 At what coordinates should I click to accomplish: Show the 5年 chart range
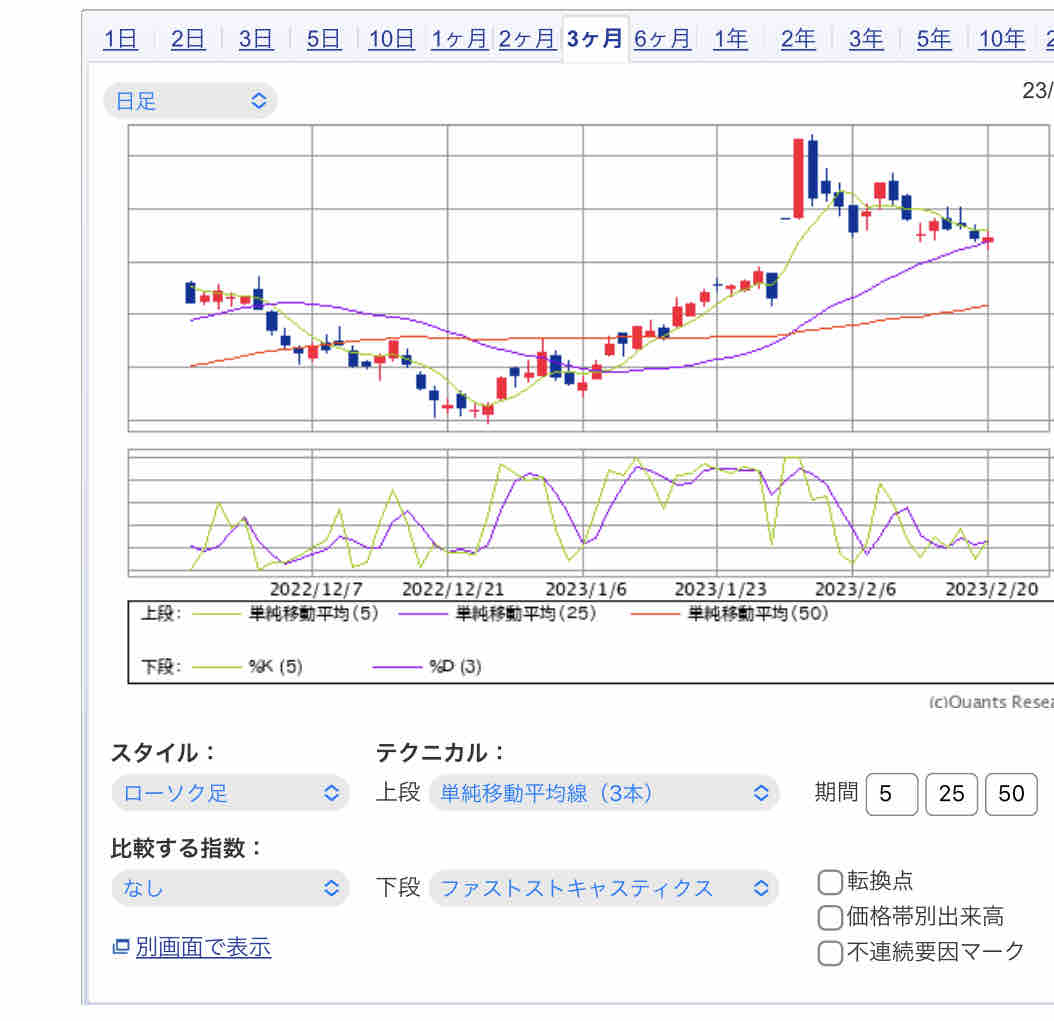934,39
